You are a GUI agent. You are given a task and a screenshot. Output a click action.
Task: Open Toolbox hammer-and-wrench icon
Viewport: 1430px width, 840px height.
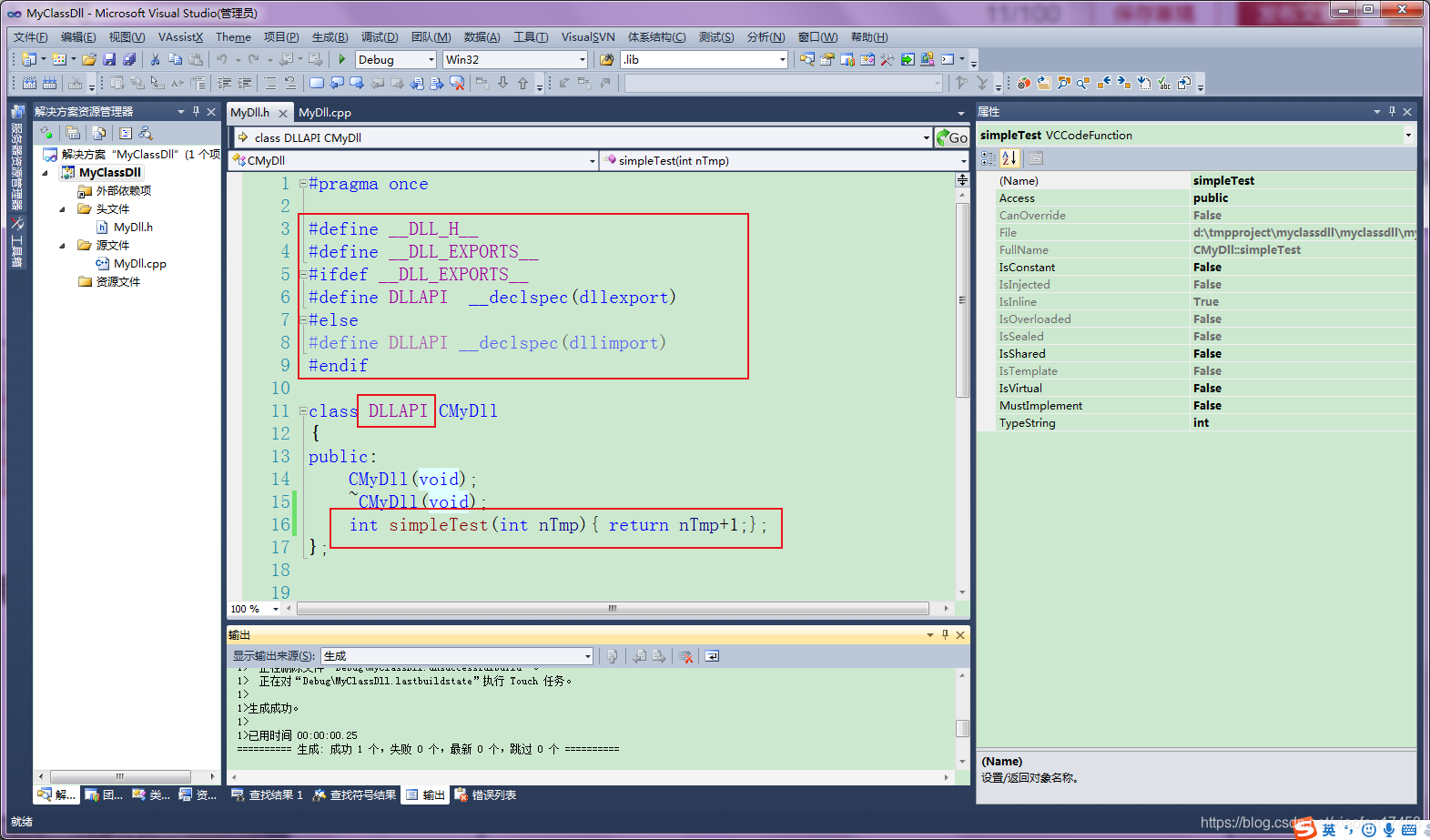point(887,59)
